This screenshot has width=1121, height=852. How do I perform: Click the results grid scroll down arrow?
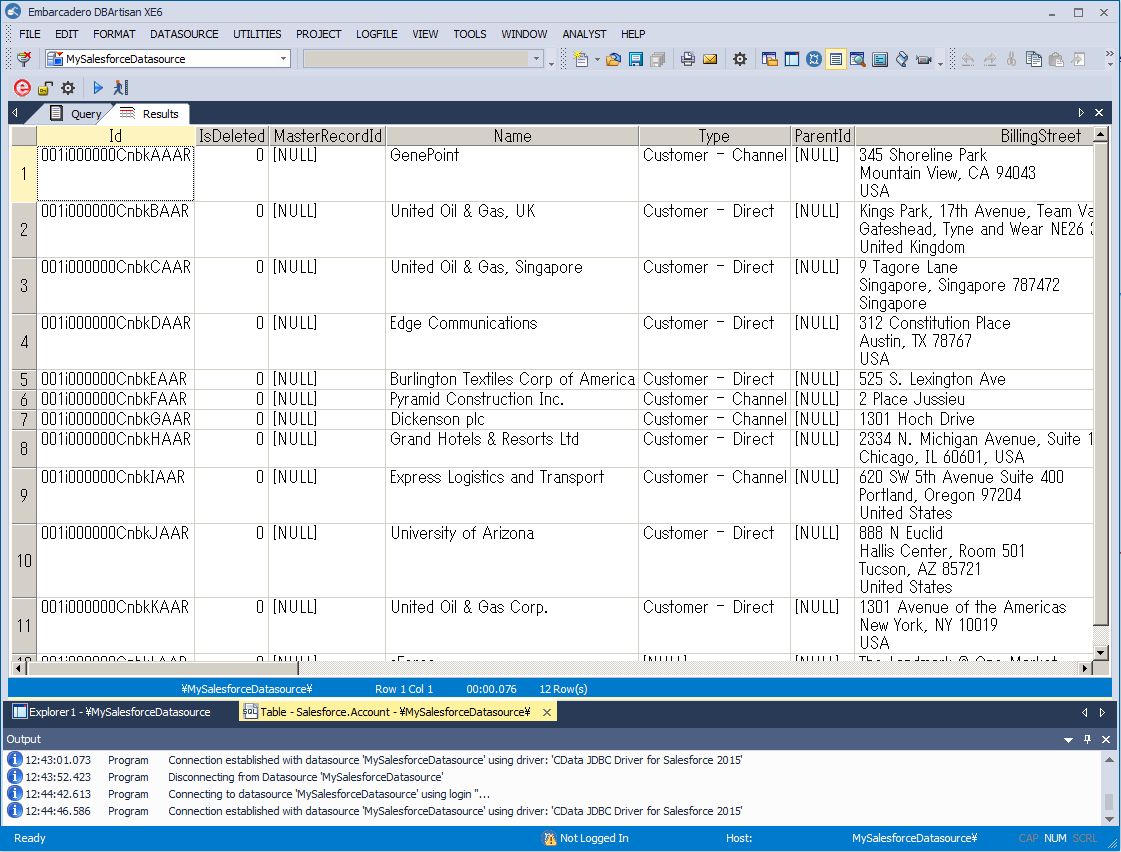[x=1101, y=652]
